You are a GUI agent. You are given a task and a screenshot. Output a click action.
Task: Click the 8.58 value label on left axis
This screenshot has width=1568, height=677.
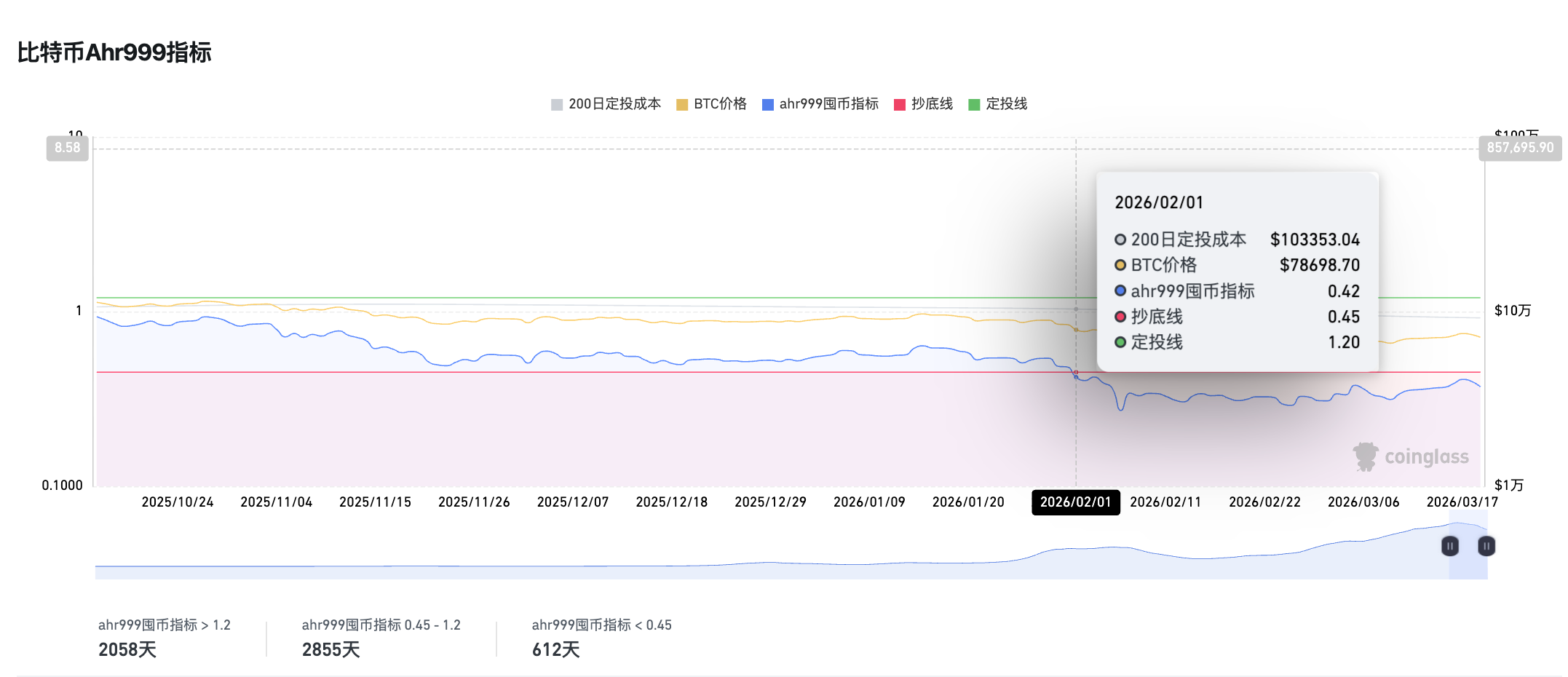point(66,147)
